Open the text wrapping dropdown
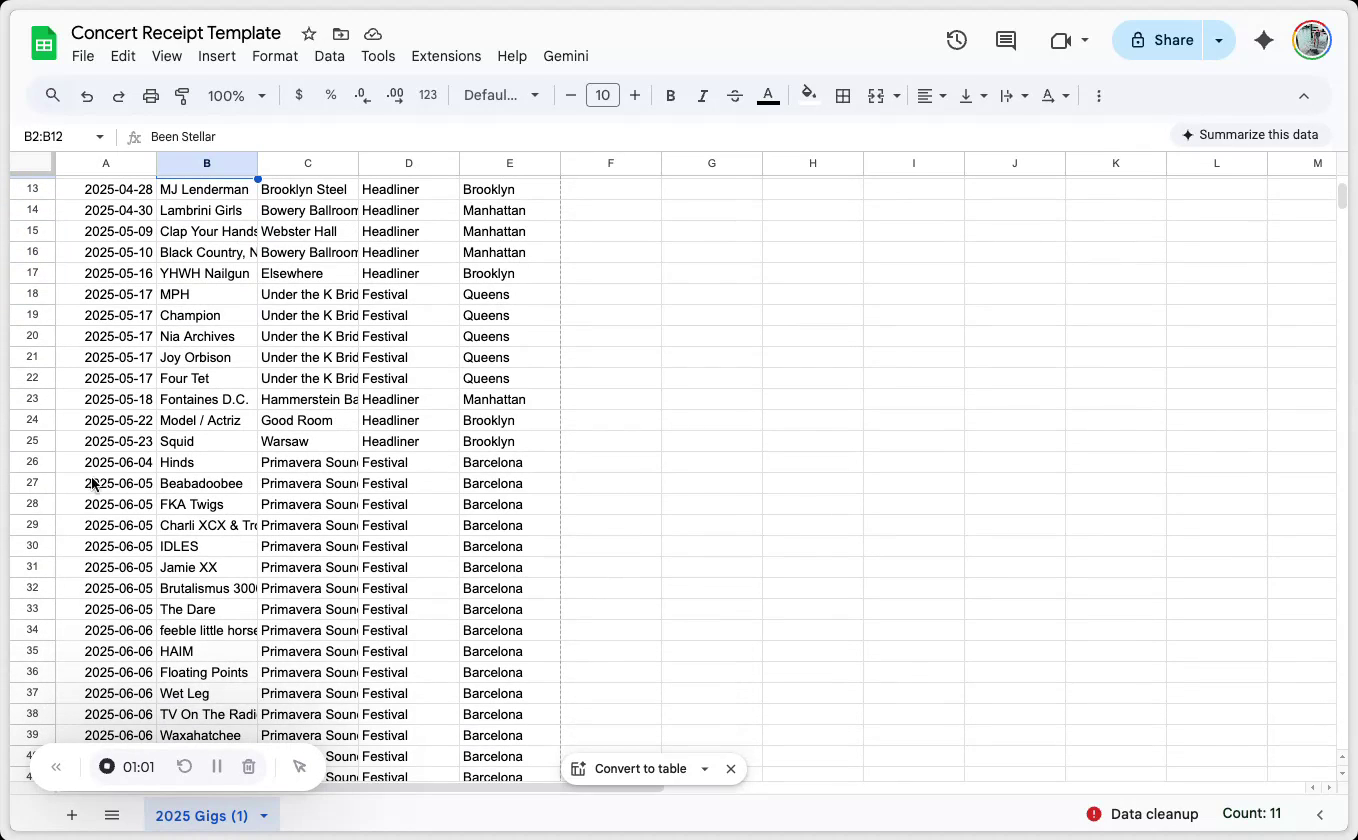 click(x=1014, y=96)
